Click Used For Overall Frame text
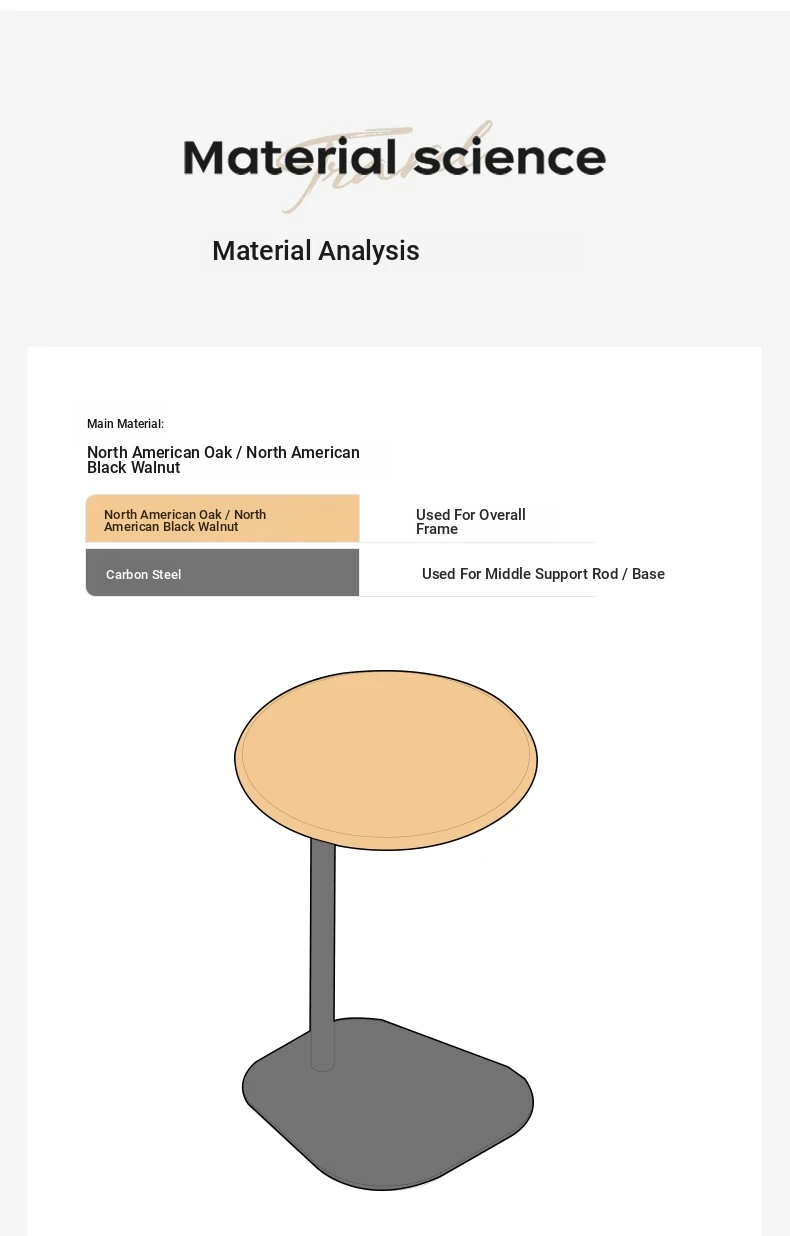 click(470, 522)
